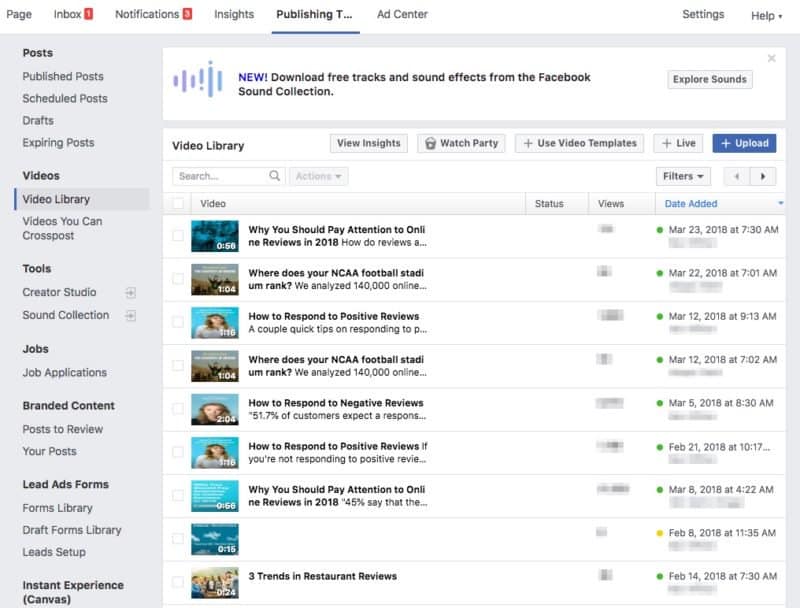This screenshot has width=800, height=608.
Task: Switch to the Insights tab
Action: (x=234, y=14)
